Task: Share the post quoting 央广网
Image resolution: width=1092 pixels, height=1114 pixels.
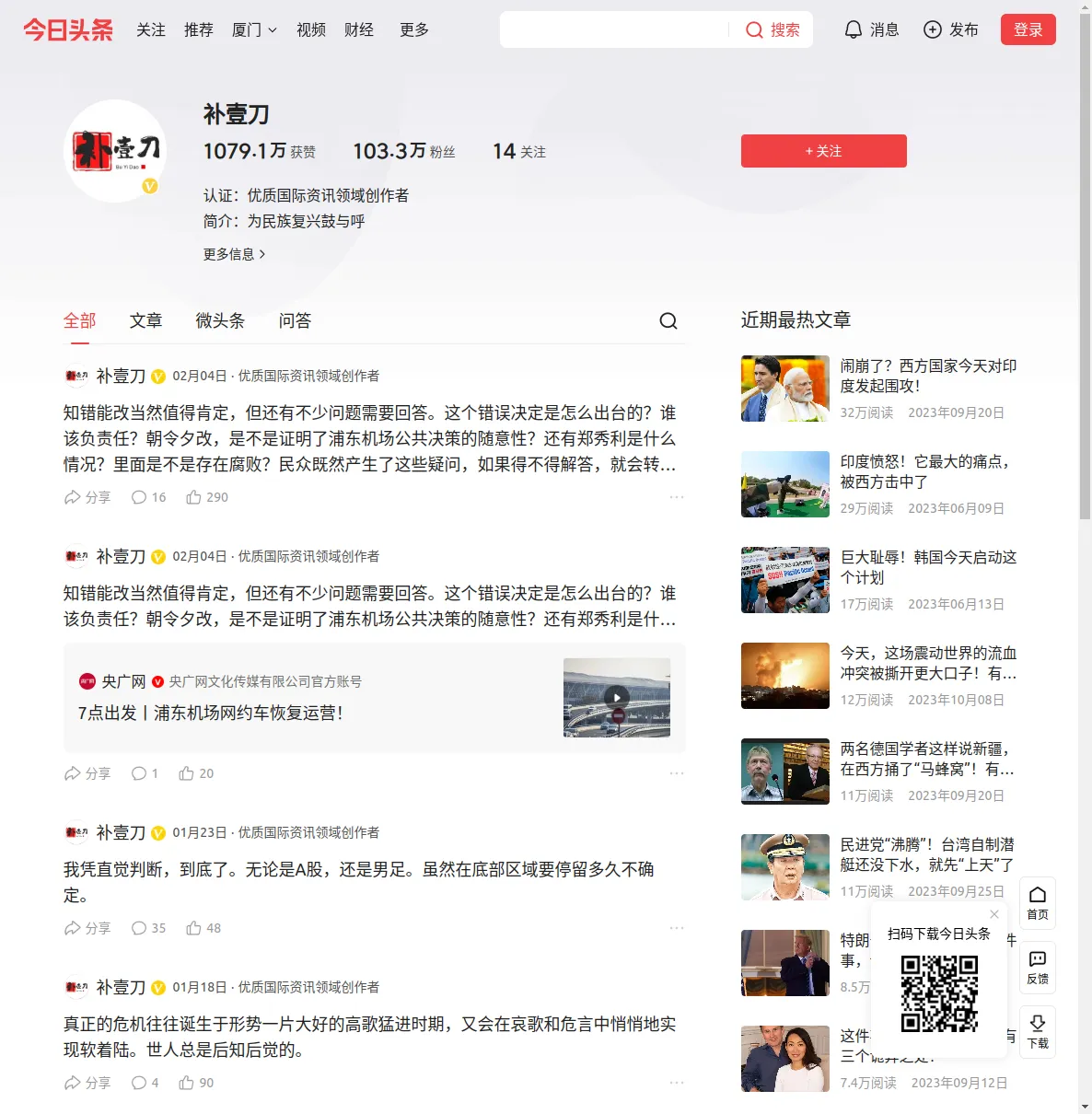Action: coord(87,773)
